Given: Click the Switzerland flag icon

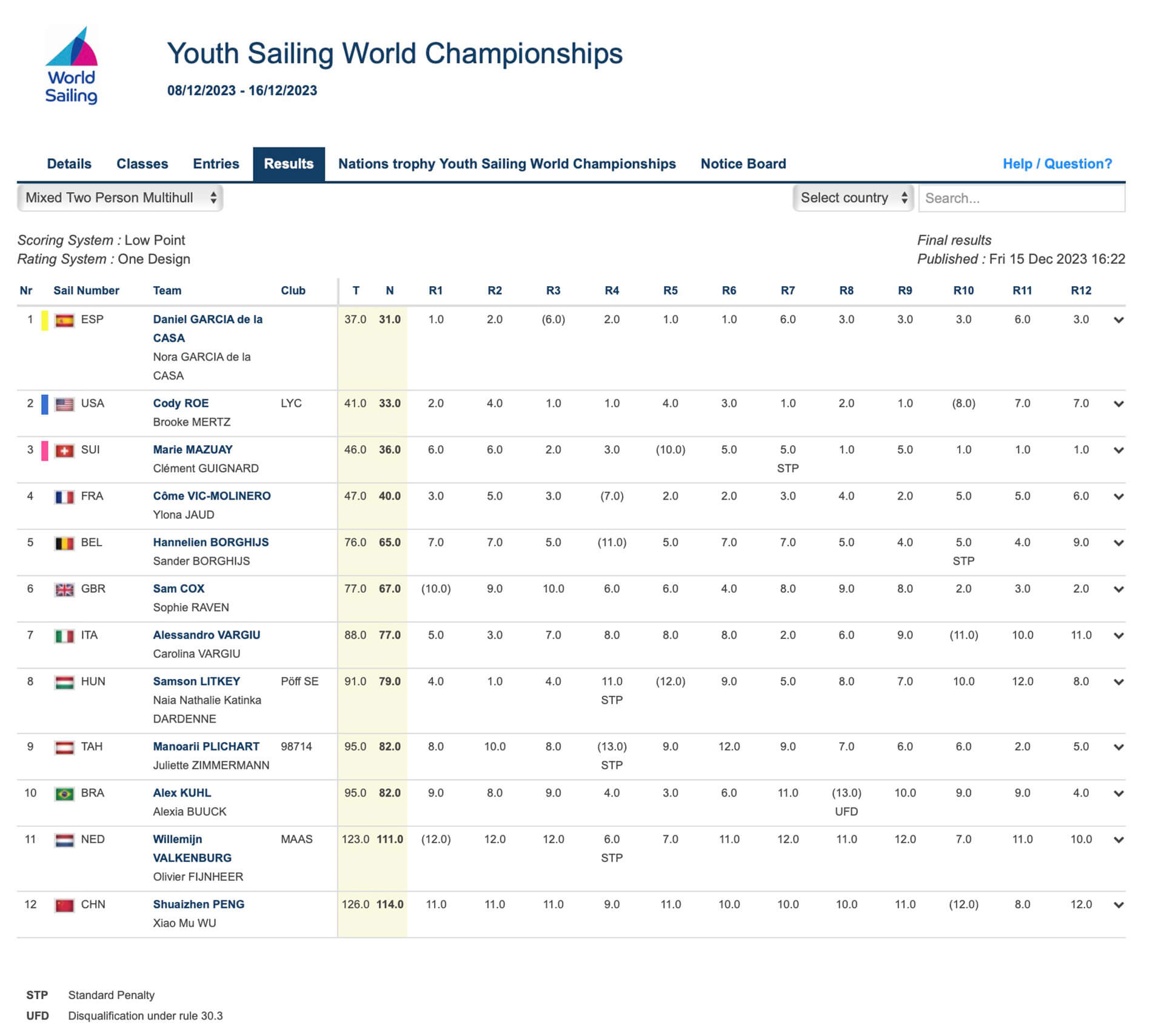Looking at the screenshot, I should (64, 450).
